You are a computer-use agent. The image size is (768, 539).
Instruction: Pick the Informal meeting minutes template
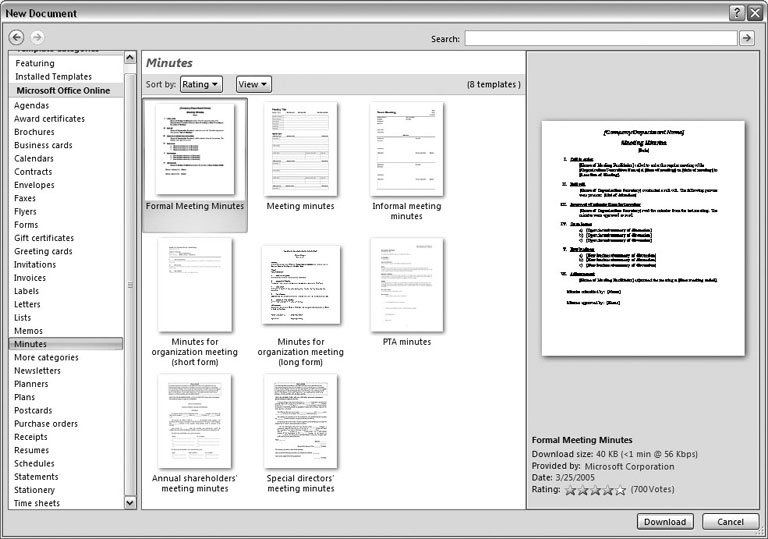tap(406, 150)
